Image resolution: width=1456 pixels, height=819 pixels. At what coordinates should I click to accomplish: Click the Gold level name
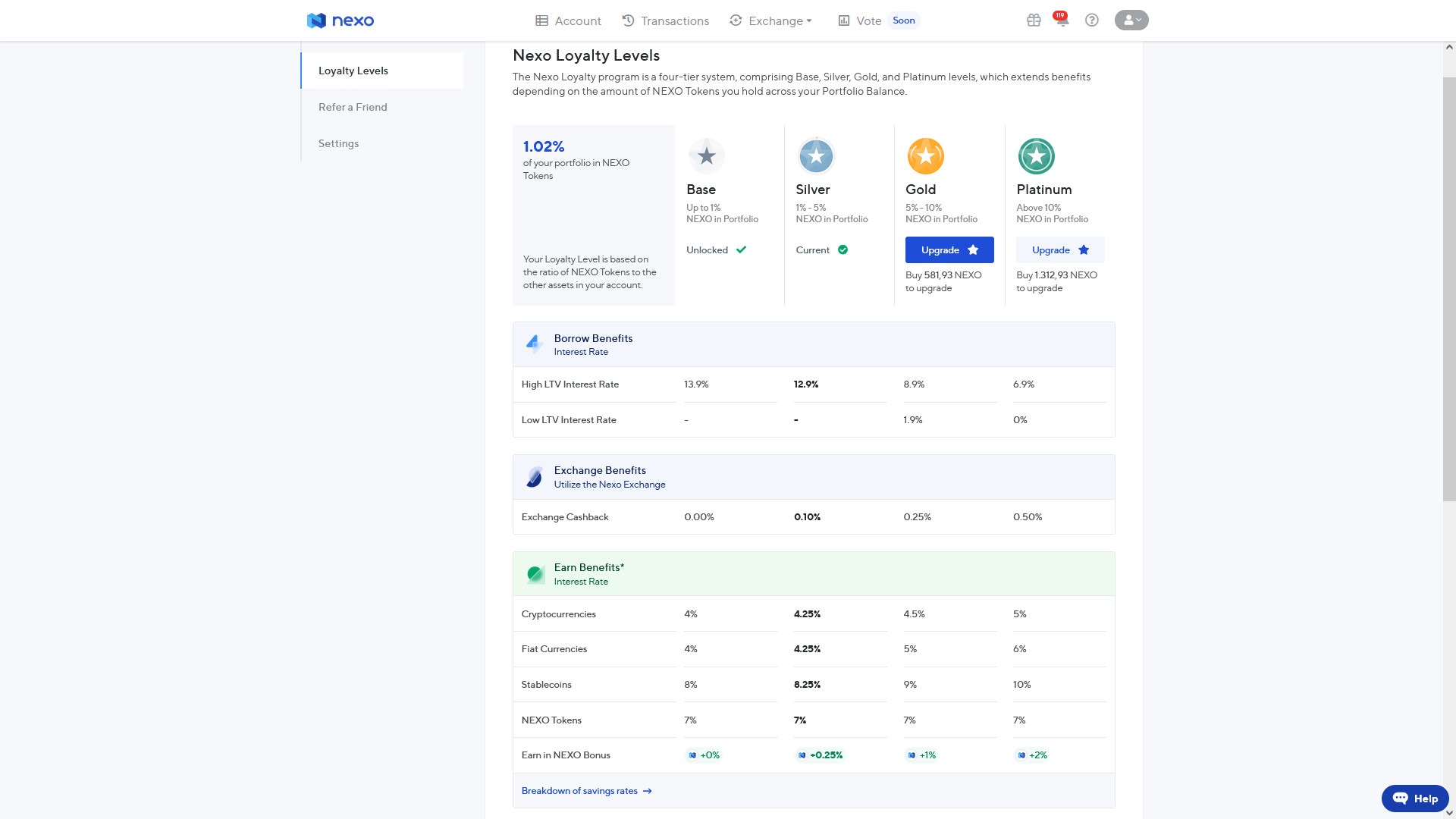(x=921, y=190)
